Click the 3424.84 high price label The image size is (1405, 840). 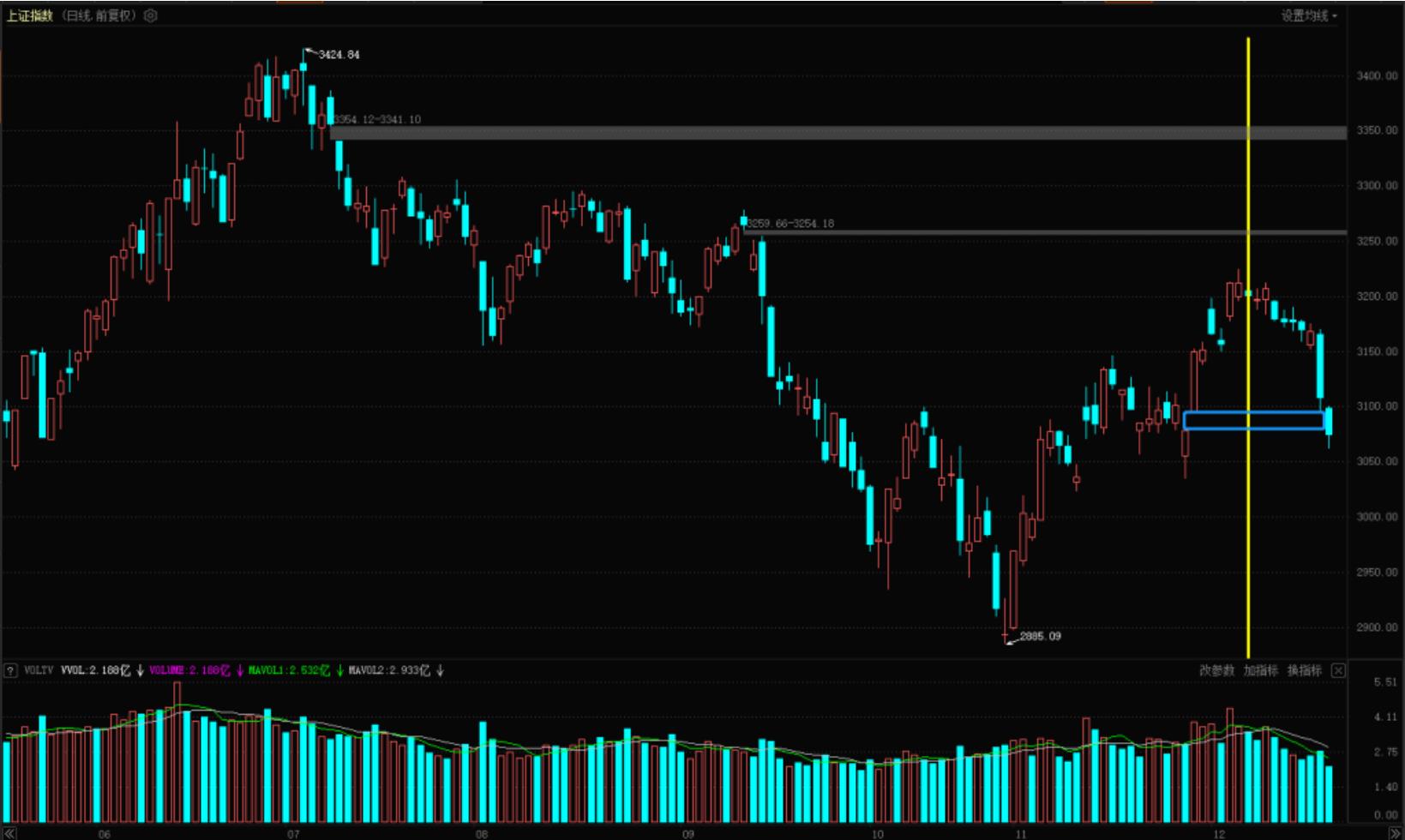point(339,55)
